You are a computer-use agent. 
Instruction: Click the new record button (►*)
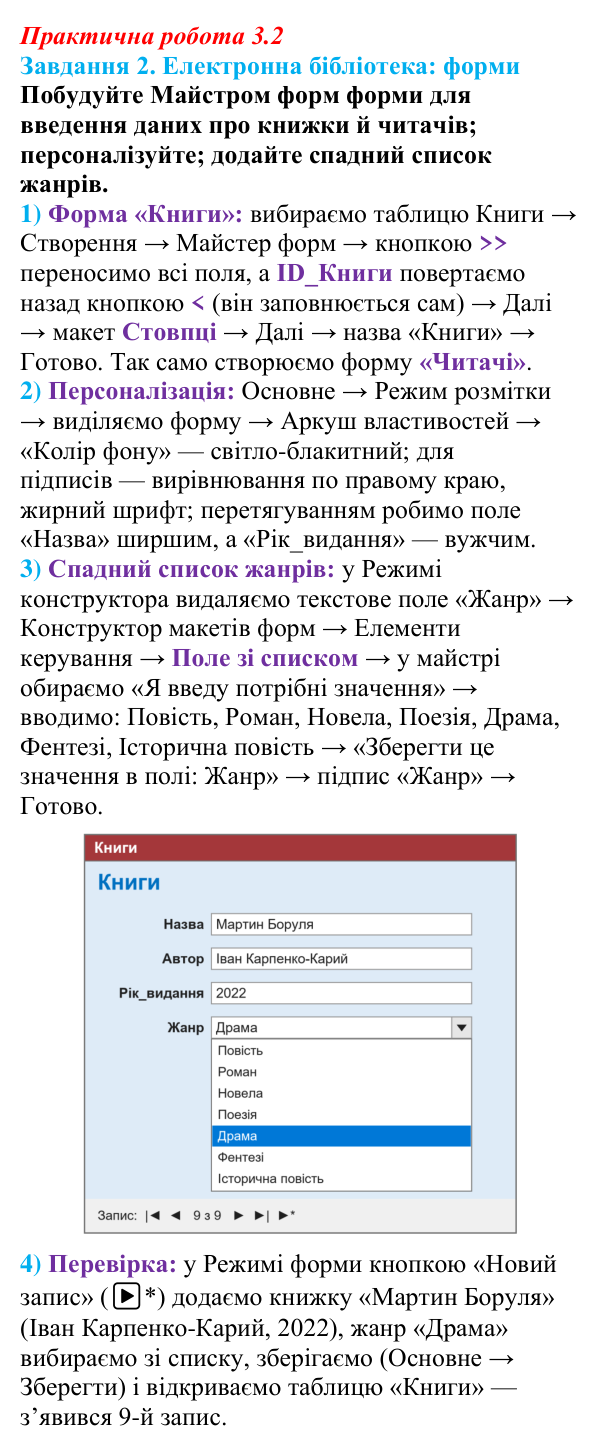[286, 1216]
